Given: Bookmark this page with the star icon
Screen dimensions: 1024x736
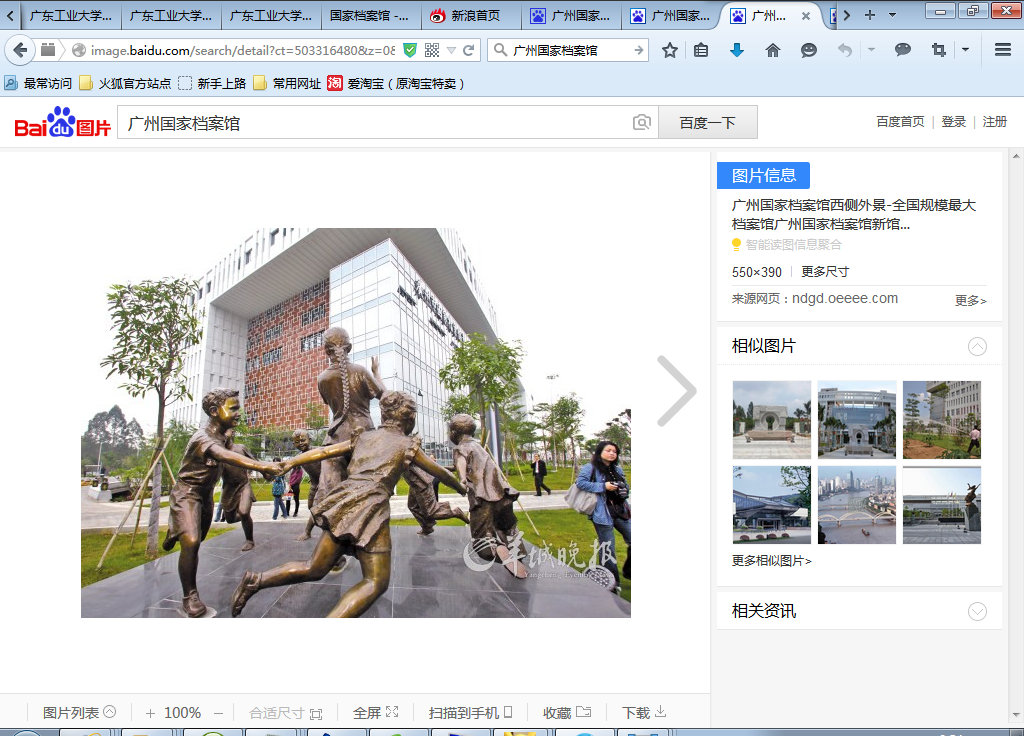Looking at the screenshot, I should [670, 50].
